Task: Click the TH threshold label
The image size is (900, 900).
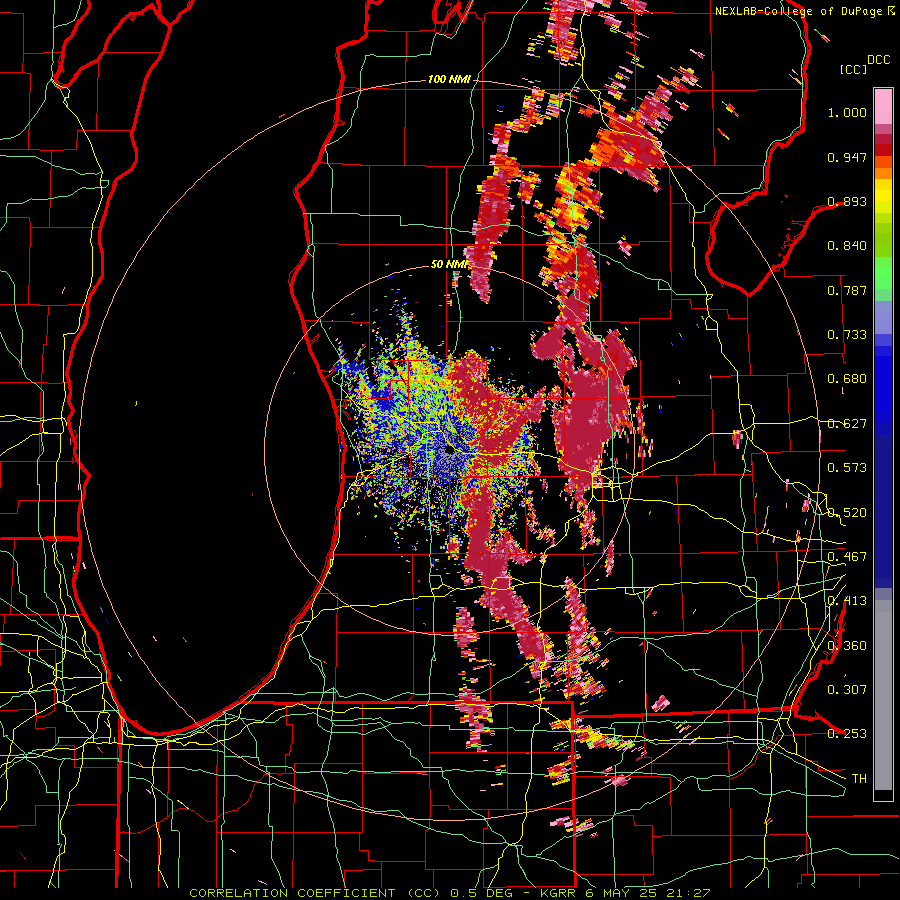Action: (859, 779)
